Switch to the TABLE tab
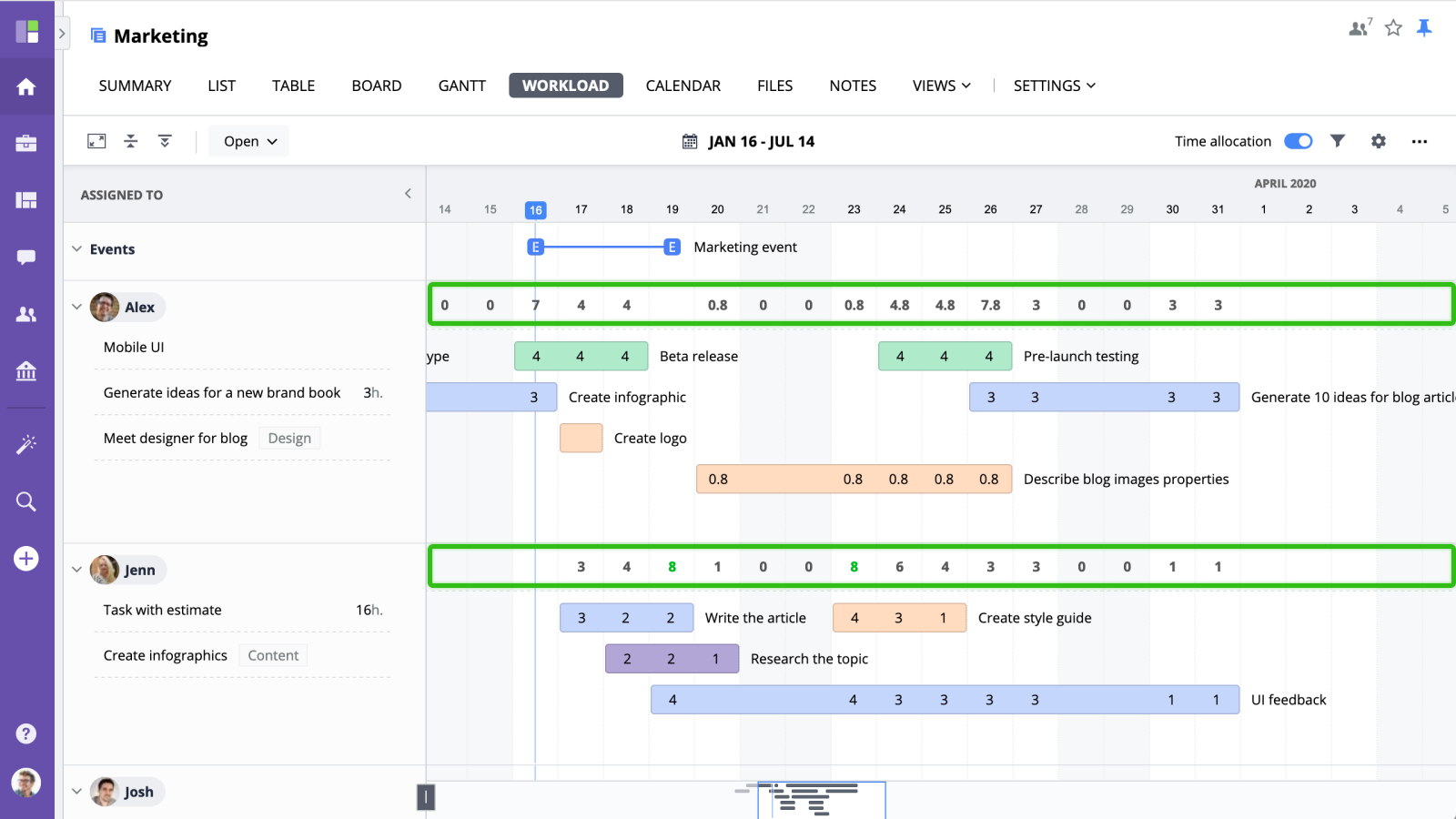1456x819 pixels. [x=293, y=86]
